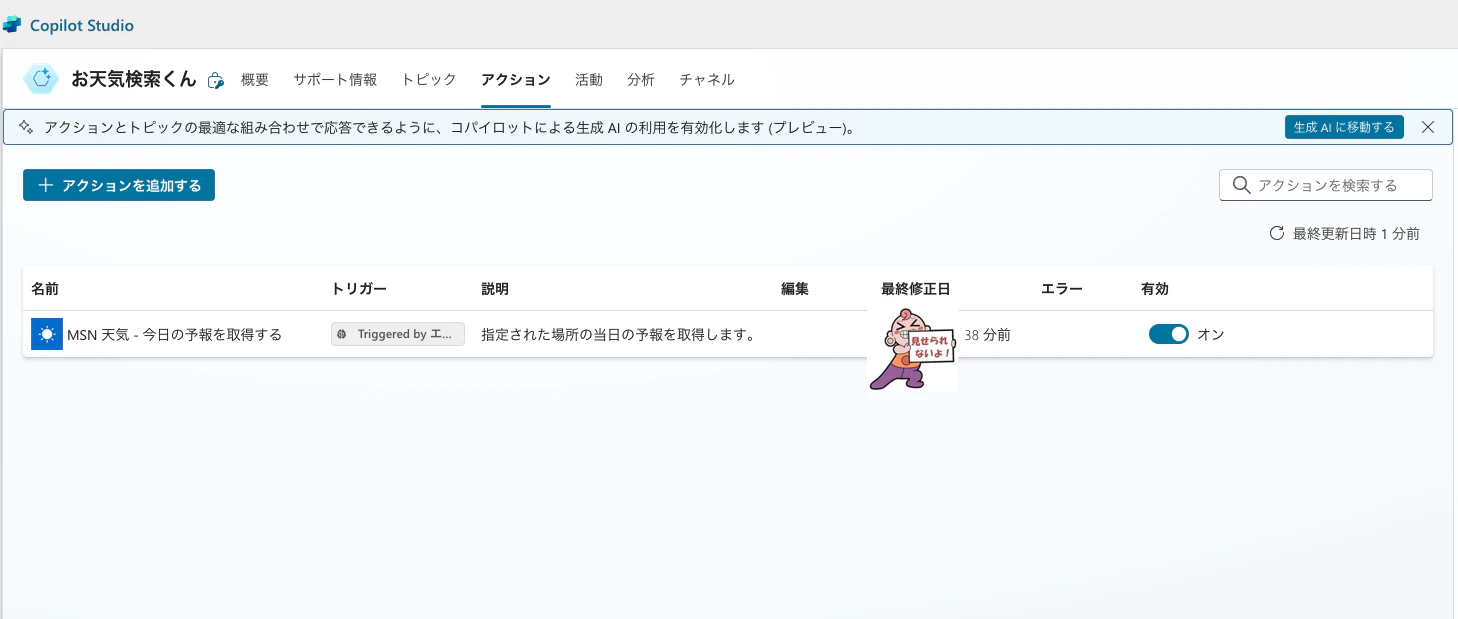Open the Triggered by trigger chip
The height and width of the screenshot is (619, 1458).
coord(398,334)
